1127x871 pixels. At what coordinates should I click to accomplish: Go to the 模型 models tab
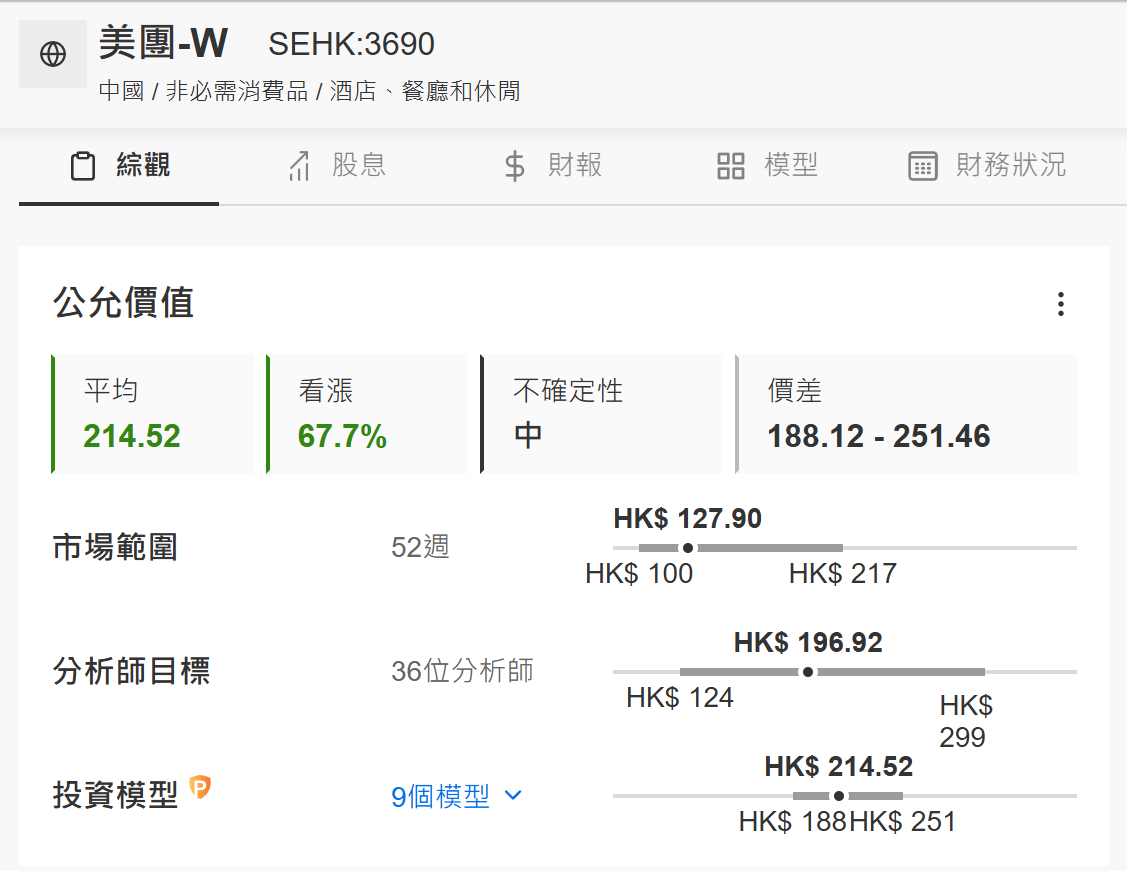pos(768,165)
